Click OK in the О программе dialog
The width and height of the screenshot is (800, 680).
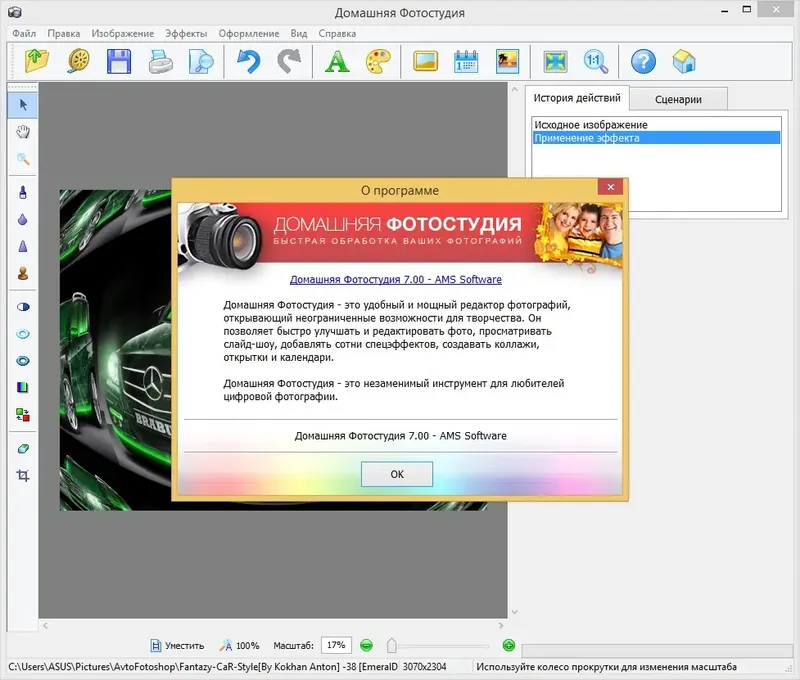(397, 474)
